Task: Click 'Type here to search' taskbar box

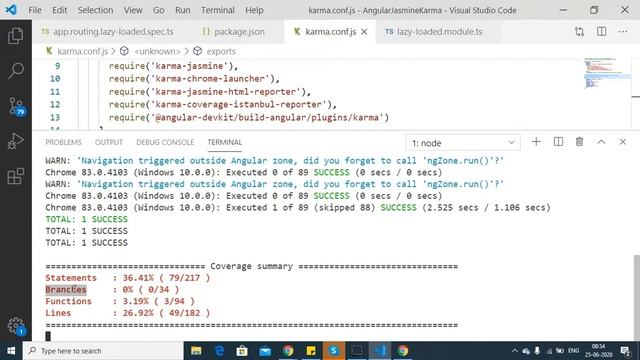Action: [103, 351]
